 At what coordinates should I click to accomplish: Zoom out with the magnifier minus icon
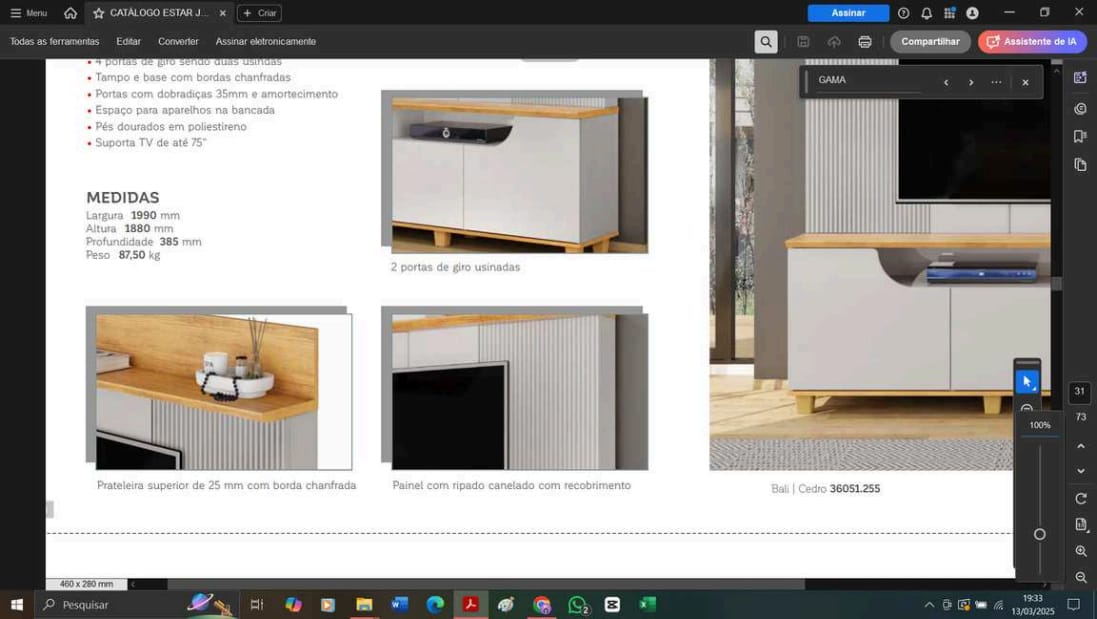[x=1080, y=577]
